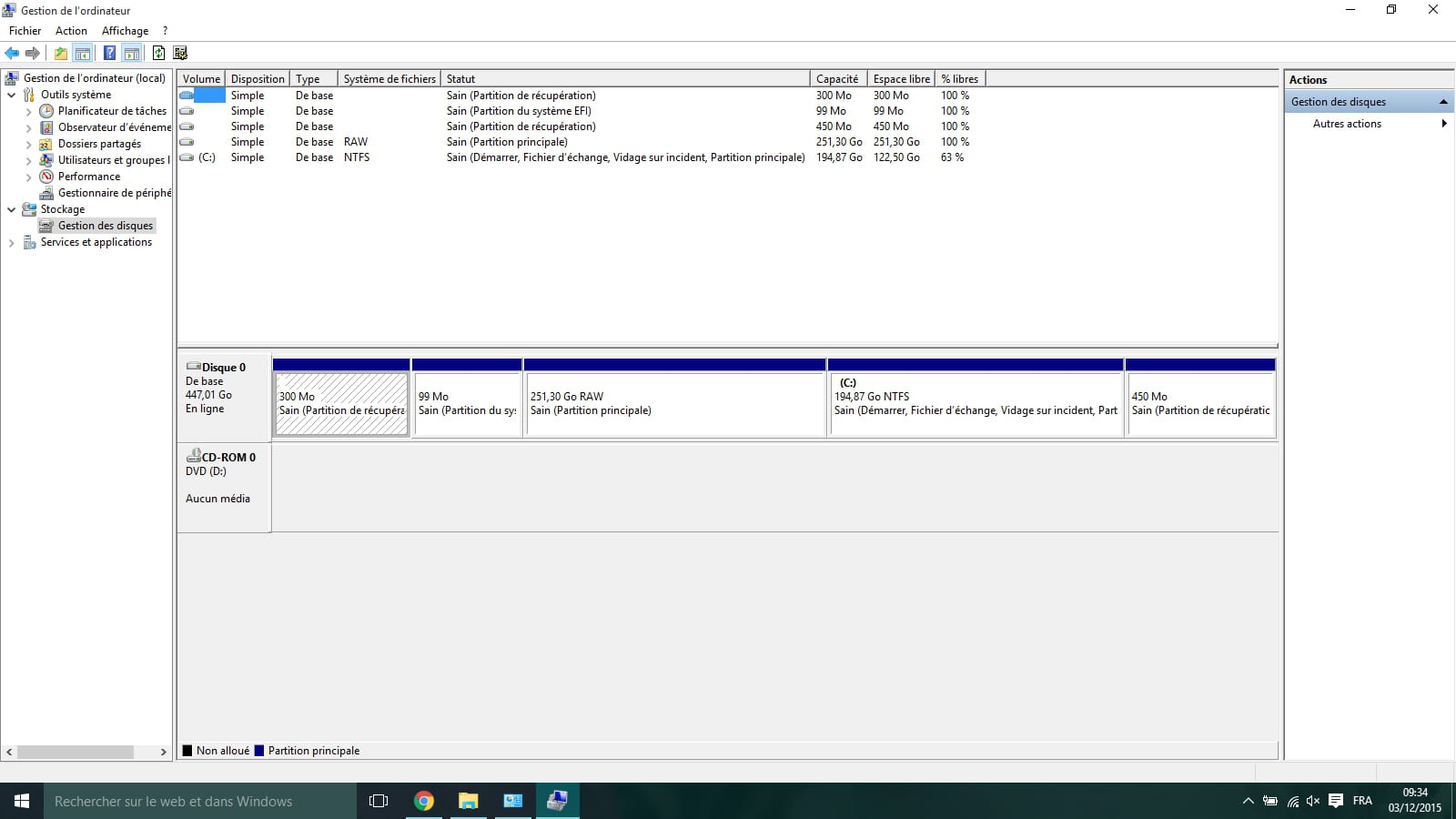
Task: Open the Action menu
Action: point(71,30)
